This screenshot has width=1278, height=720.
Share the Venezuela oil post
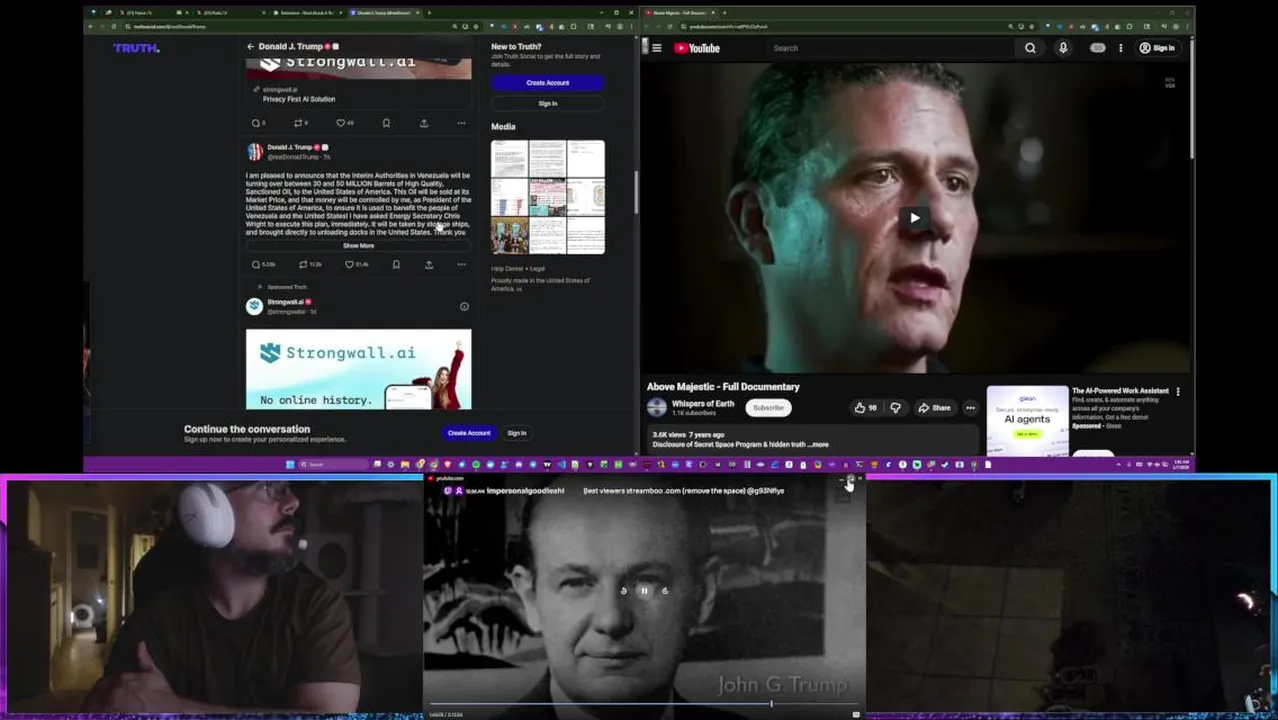point(429,265)
